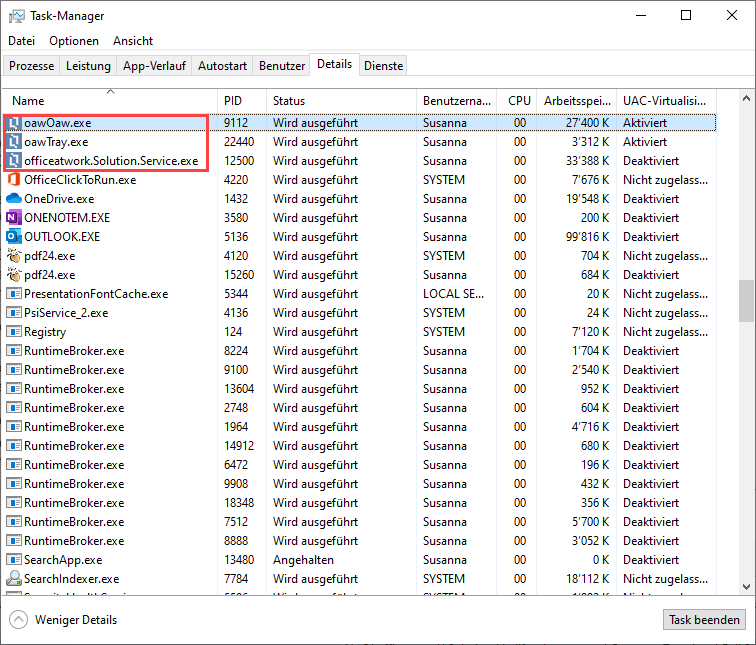Select the OneDrive.exe row name
This screenshot has width=756, height=645.
pos(59,199)
